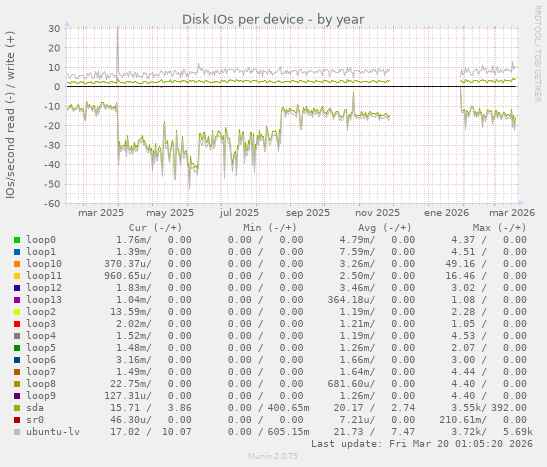Viewport: 547px width, 467px height.
Task: Select the loop7 legend label
Action: (x=41, y=372)
